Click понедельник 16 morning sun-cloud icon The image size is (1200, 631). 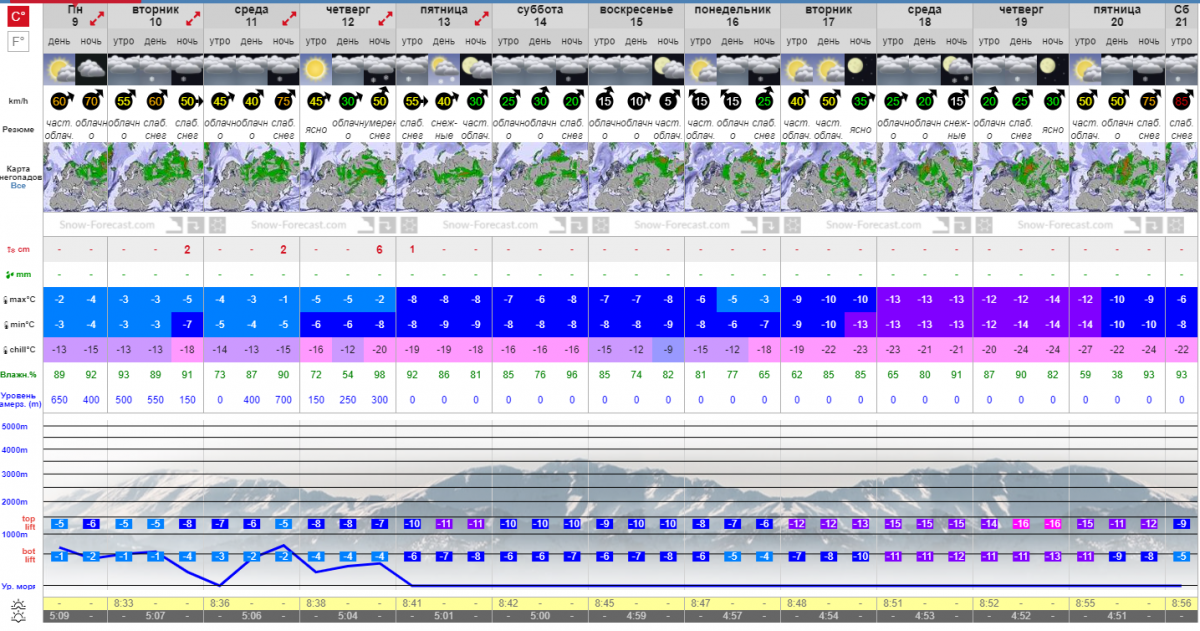coord(701,69)
